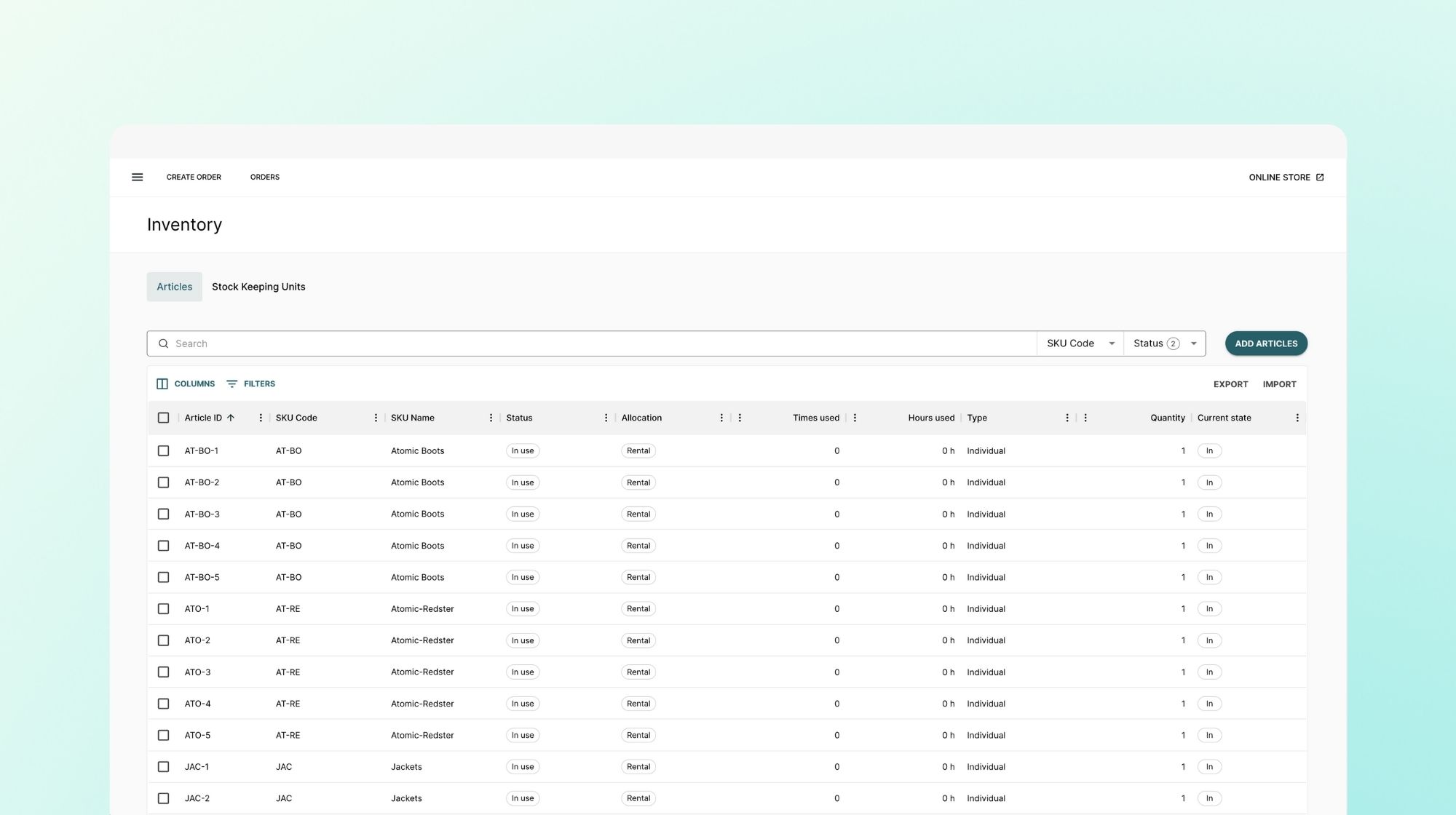
Task: Click In use status chip in AT-BO-1 row
Action: coord(523,450)
